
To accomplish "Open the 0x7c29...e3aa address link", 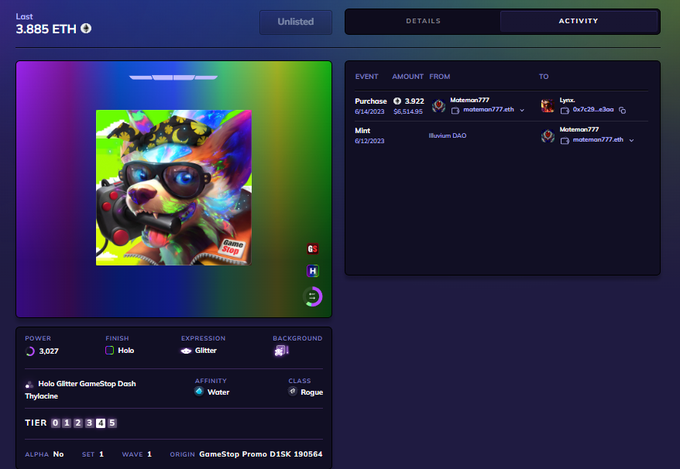I will coord(593,109).
